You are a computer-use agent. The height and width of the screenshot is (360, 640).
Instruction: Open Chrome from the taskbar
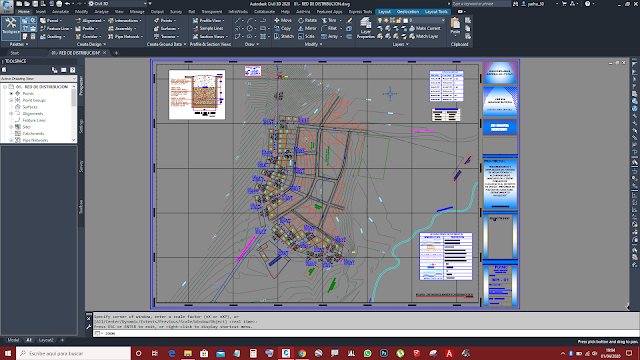[x=302, y=353]
